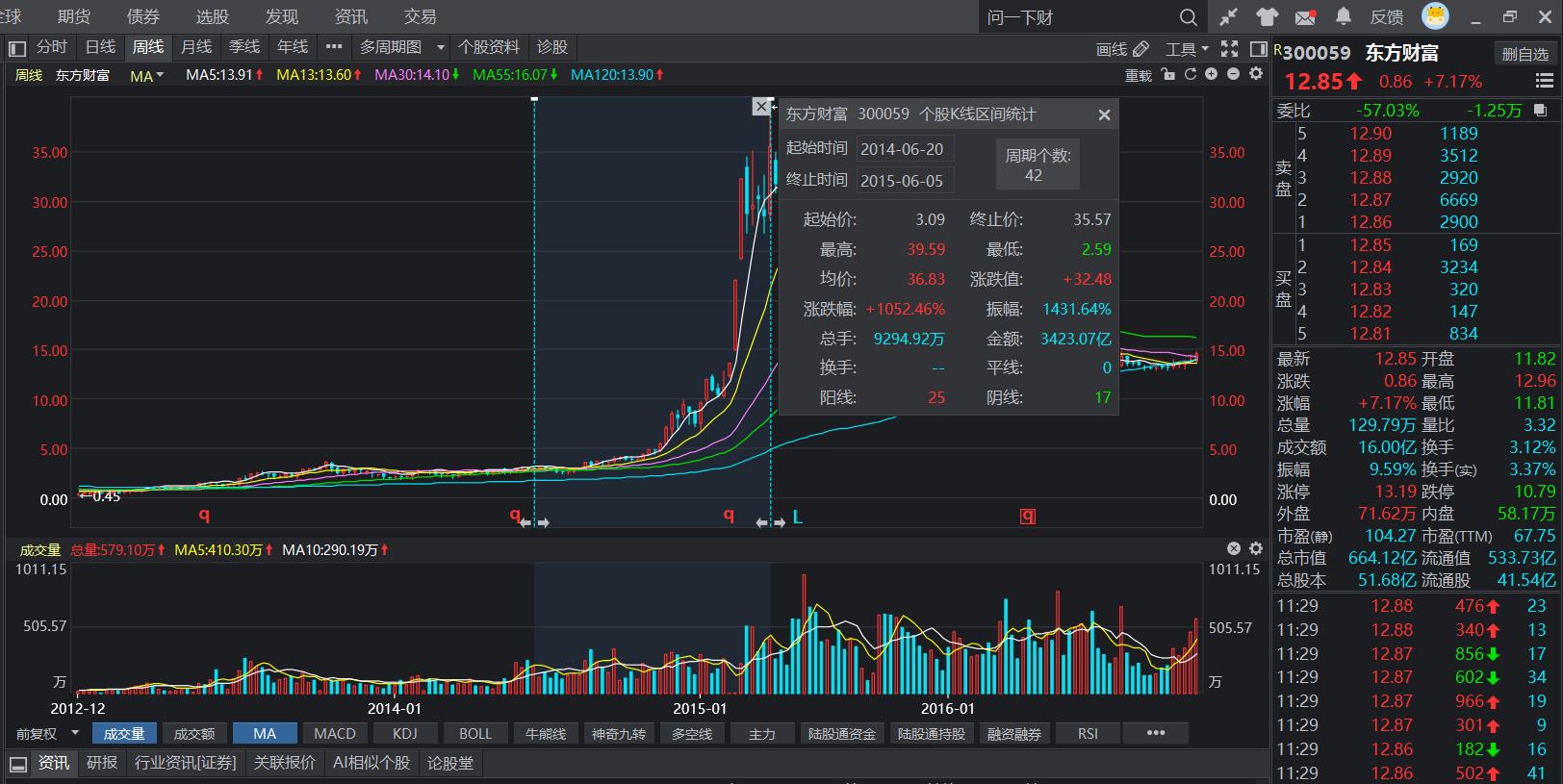Image resolution: width=1563 pixels, height=784 pixels.
Task: Open chart settings gear icon
Action: (x=1255, y=74)
